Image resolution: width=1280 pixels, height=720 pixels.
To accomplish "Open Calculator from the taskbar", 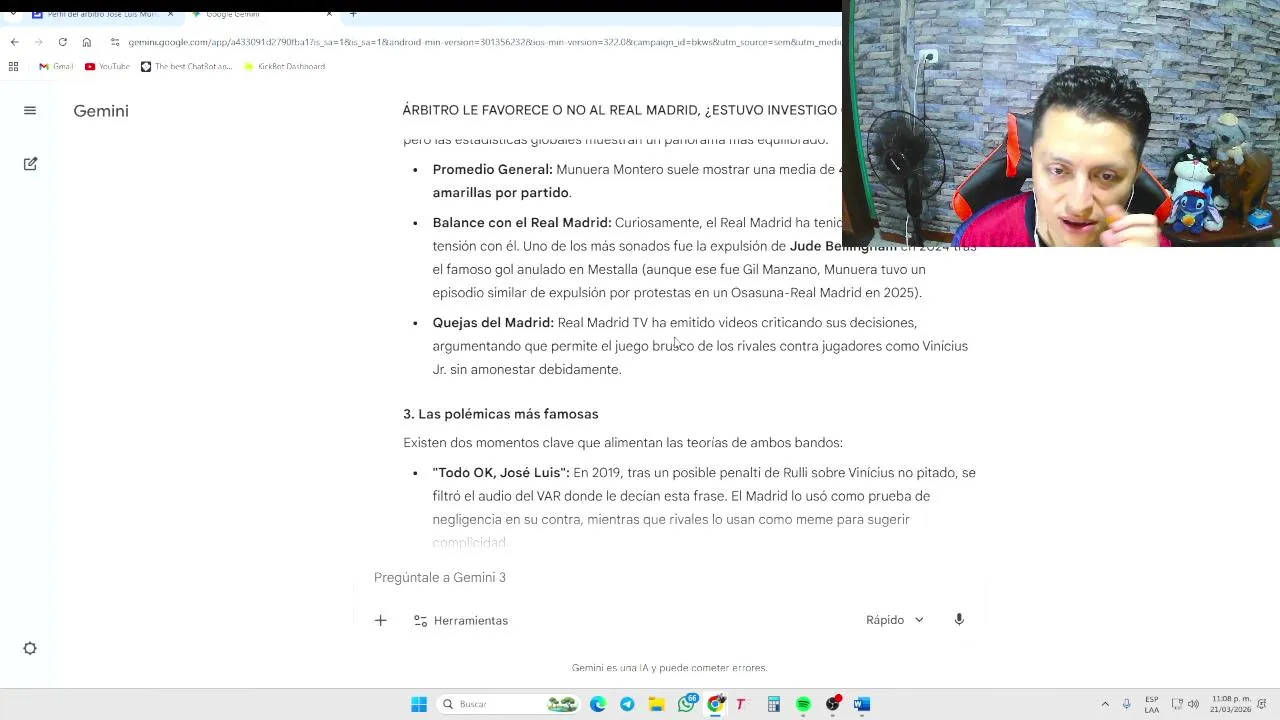I will (x=773, y=704).
